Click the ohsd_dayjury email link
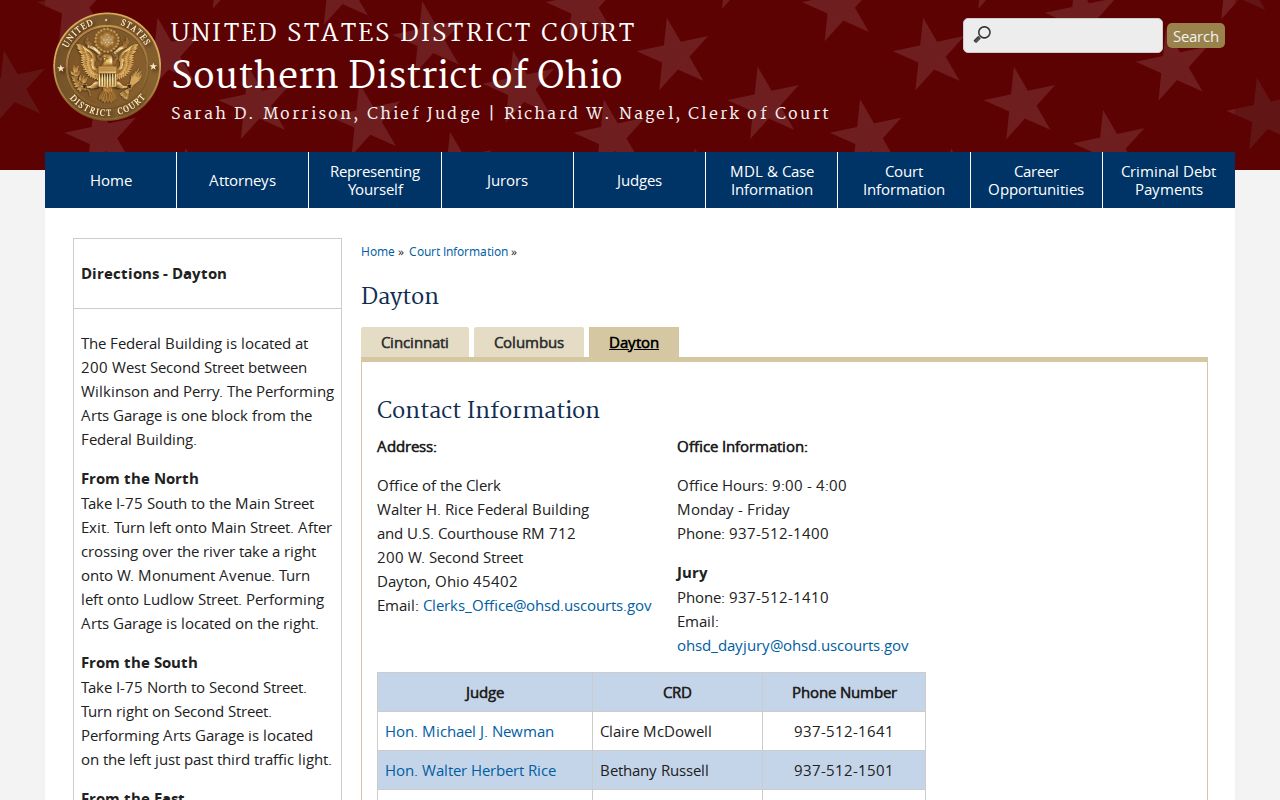Screen dimensions: 1280x800 click(793, 646)
